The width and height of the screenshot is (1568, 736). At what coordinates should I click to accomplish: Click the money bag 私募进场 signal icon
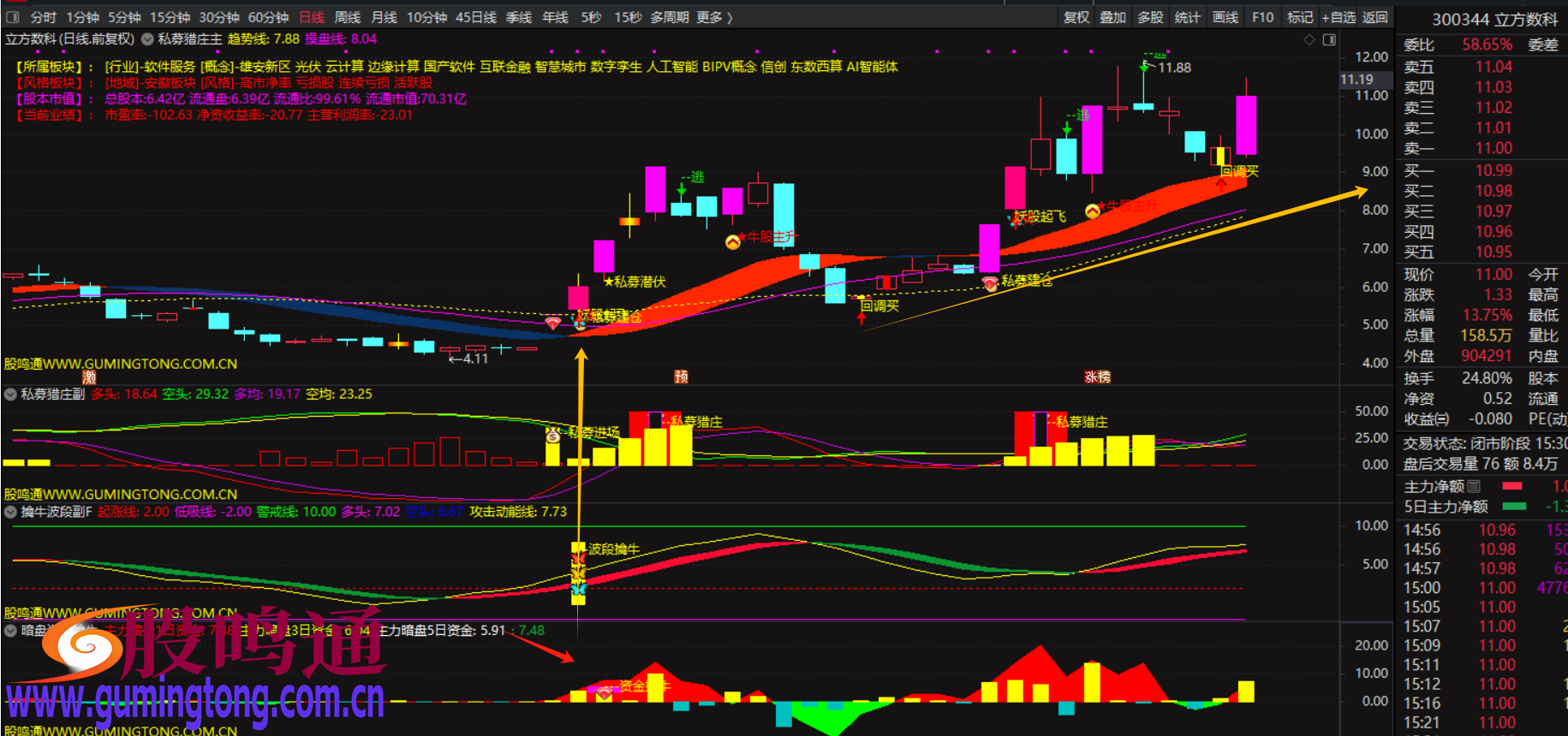tap(553, 434)
